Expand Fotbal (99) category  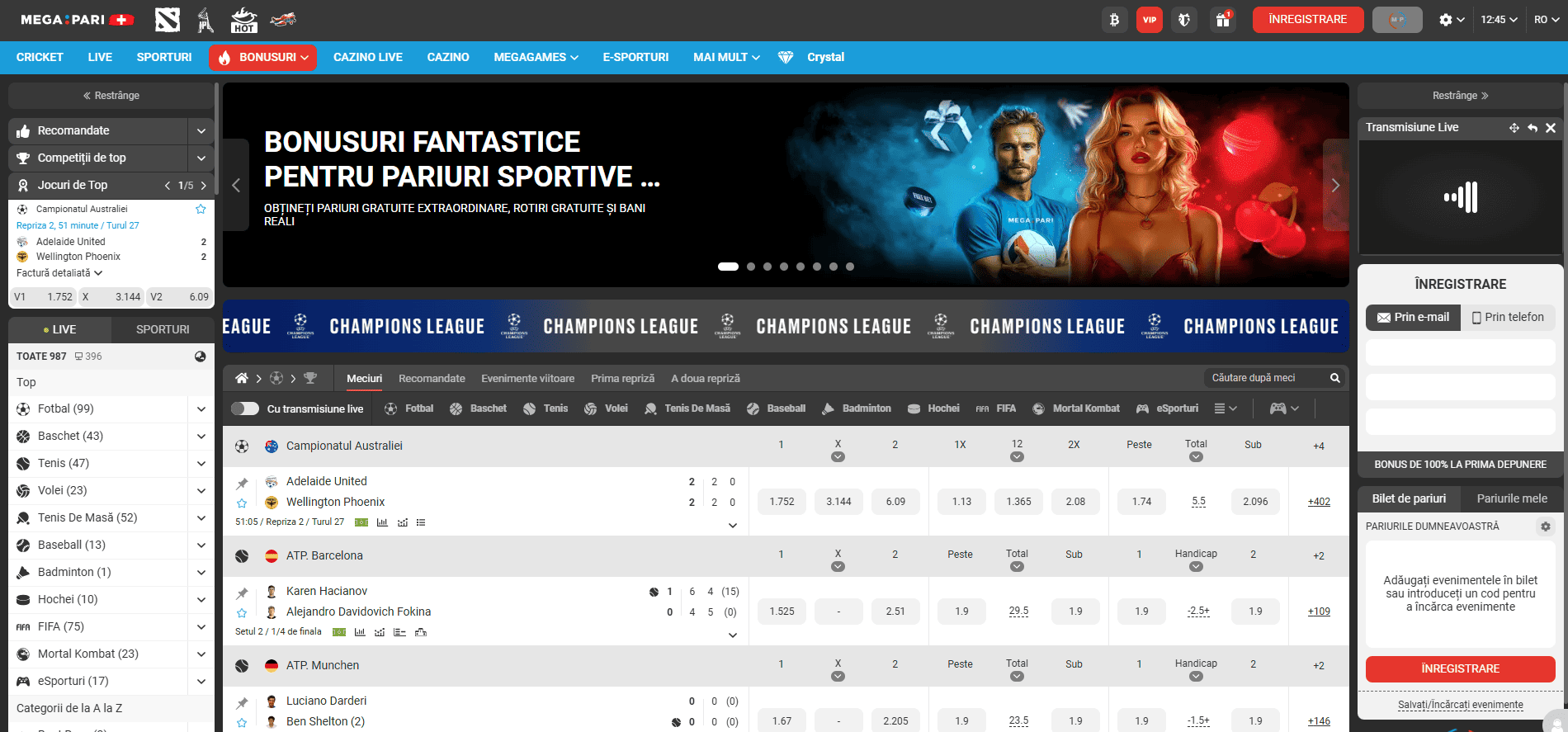coord(201,409)
